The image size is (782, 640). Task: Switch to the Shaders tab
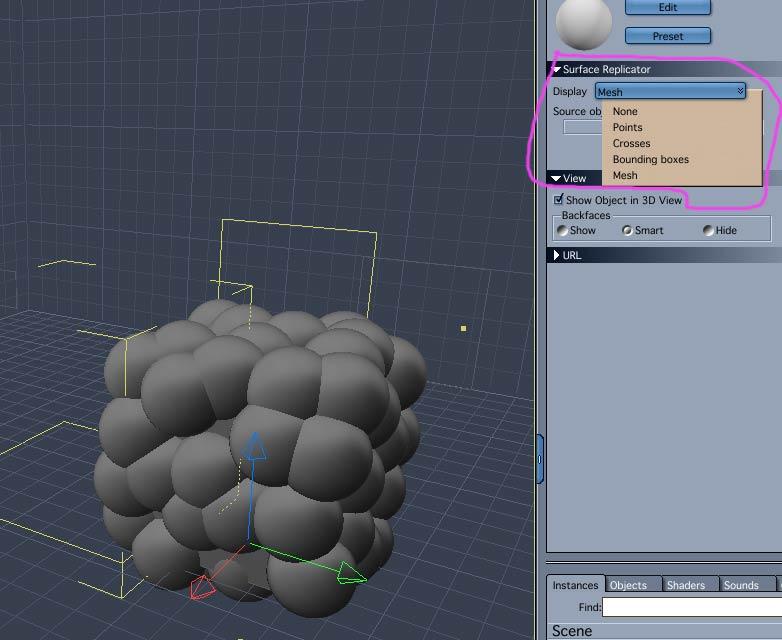click(x=686, y=585)
